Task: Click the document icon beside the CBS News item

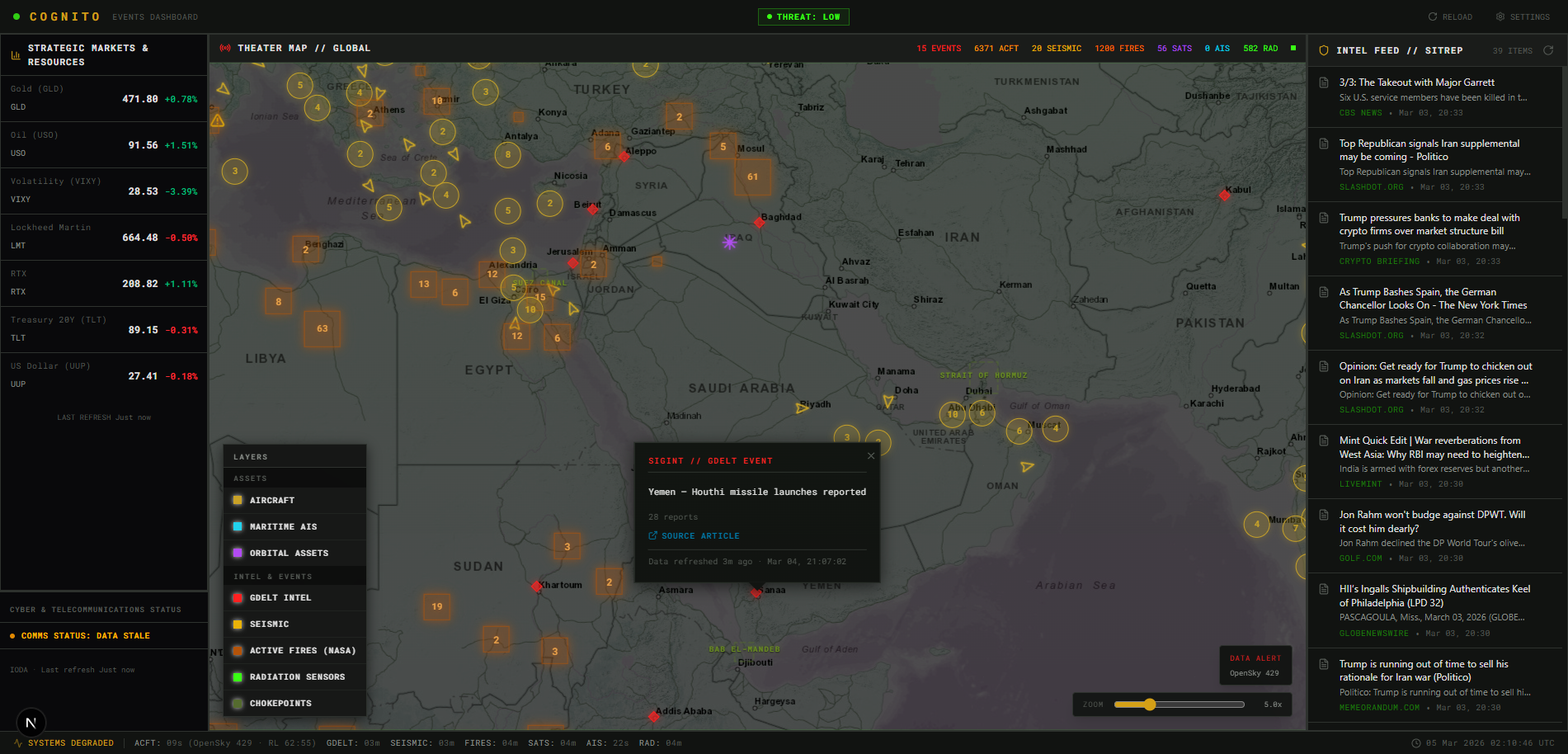Action: coord(1324,82)
